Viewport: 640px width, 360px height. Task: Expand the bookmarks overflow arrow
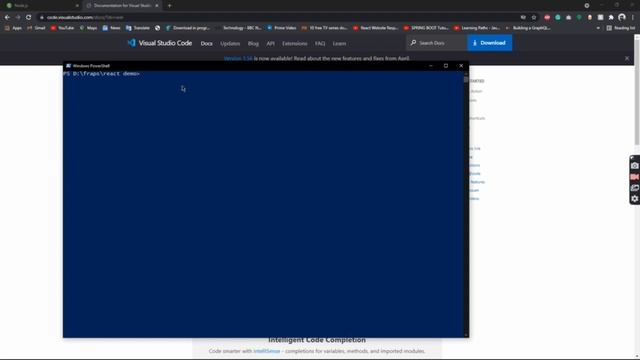598,28
